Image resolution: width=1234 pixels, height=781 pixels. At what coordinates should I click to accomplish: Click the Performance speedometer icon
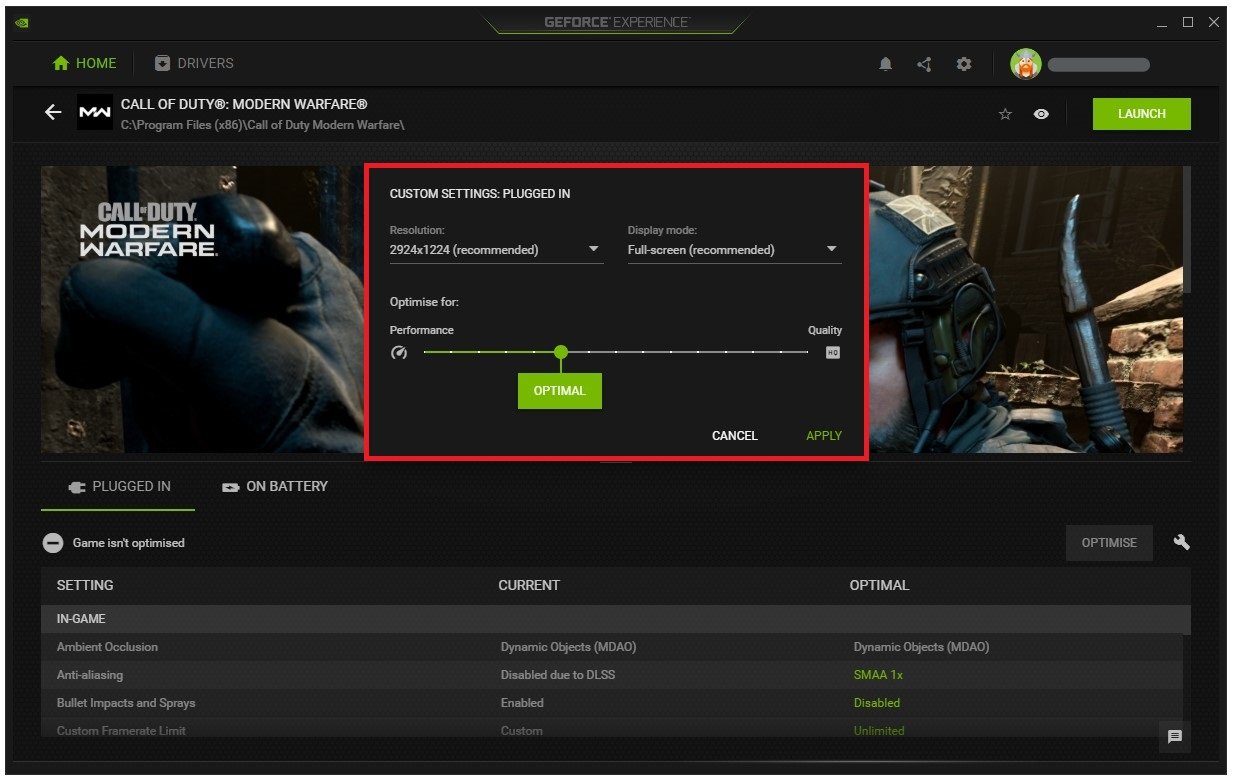[x=399, y=353]
